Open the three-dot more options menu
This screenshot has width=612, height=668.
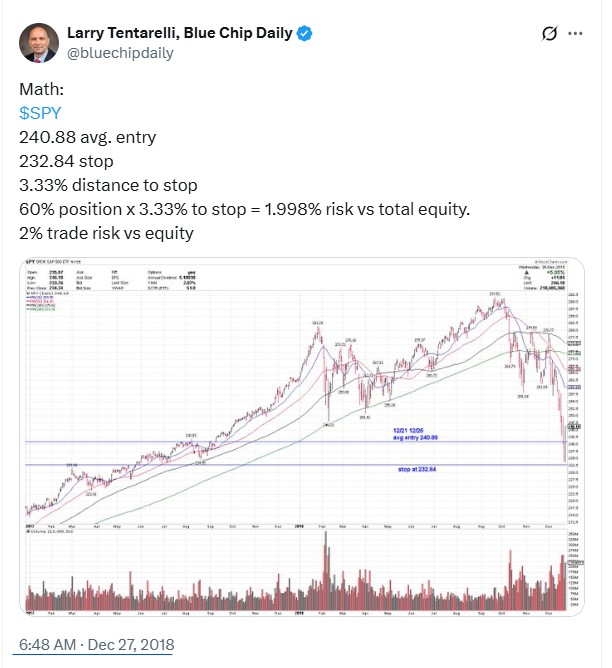pos(575,34)
